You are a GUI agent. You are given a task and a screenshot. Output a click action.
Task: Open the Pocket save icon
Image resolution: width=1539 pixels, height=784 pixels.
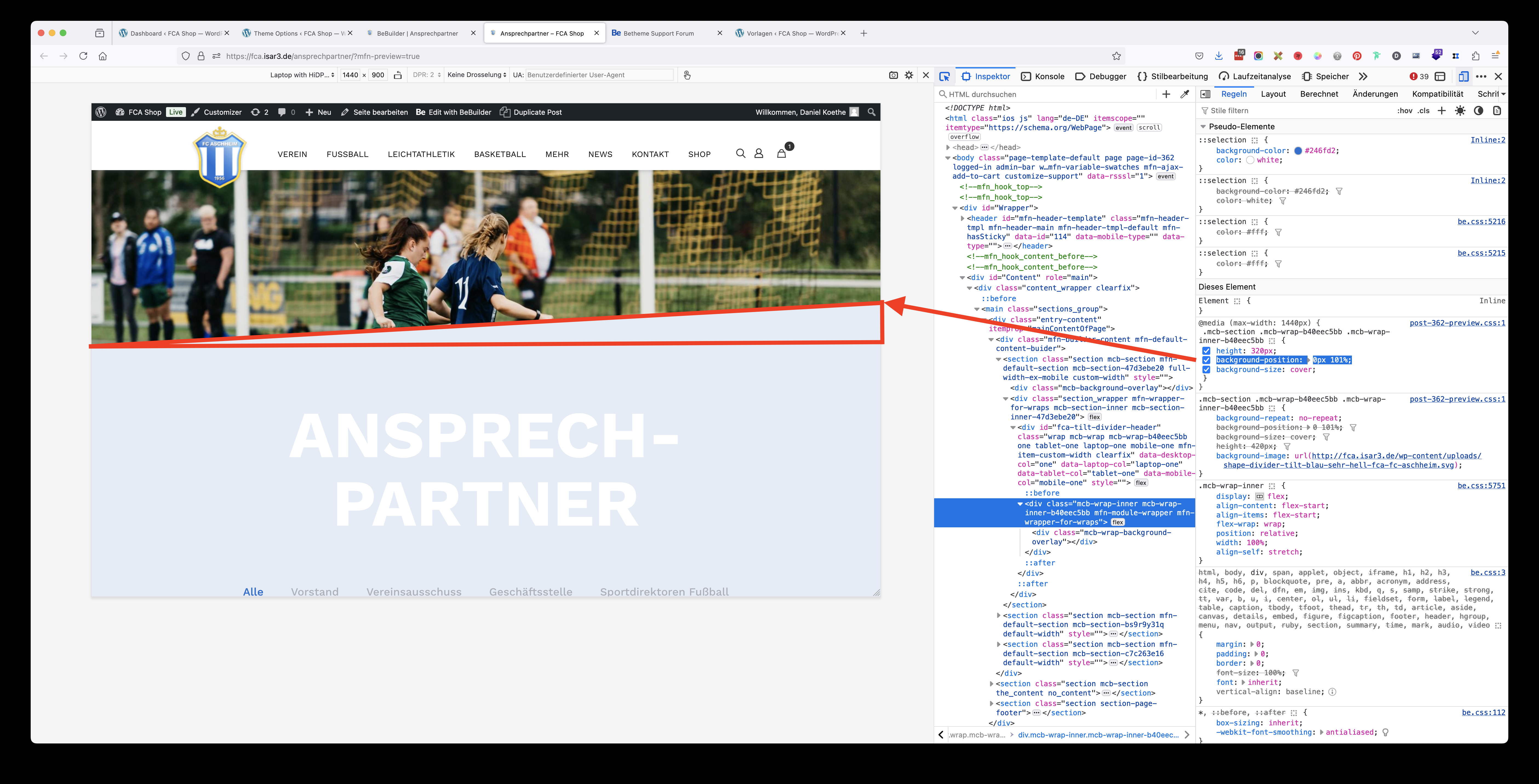click(1198, 56)
